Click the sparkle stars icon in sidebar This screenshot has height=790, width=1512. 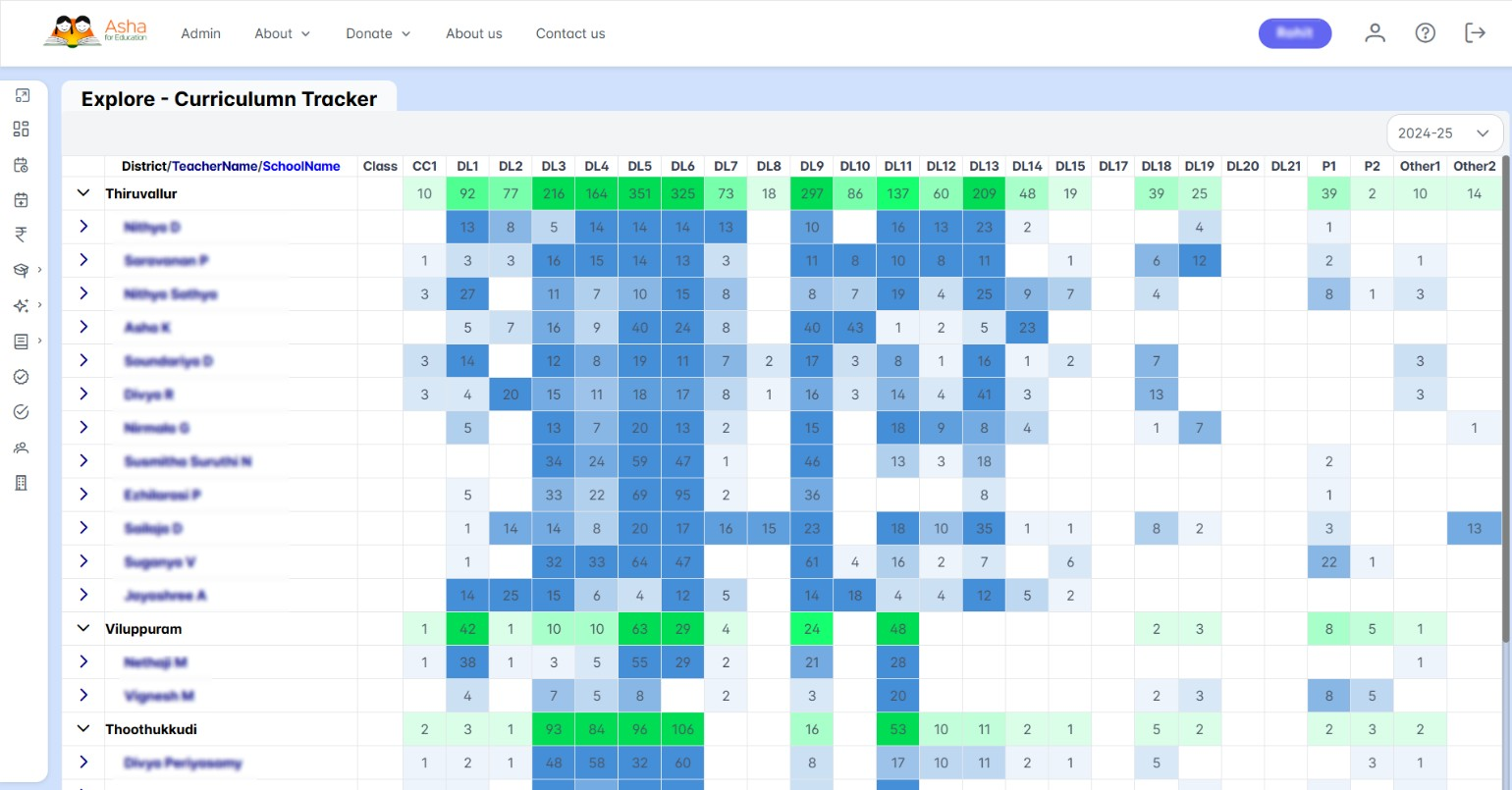click(x=22, y=306)
